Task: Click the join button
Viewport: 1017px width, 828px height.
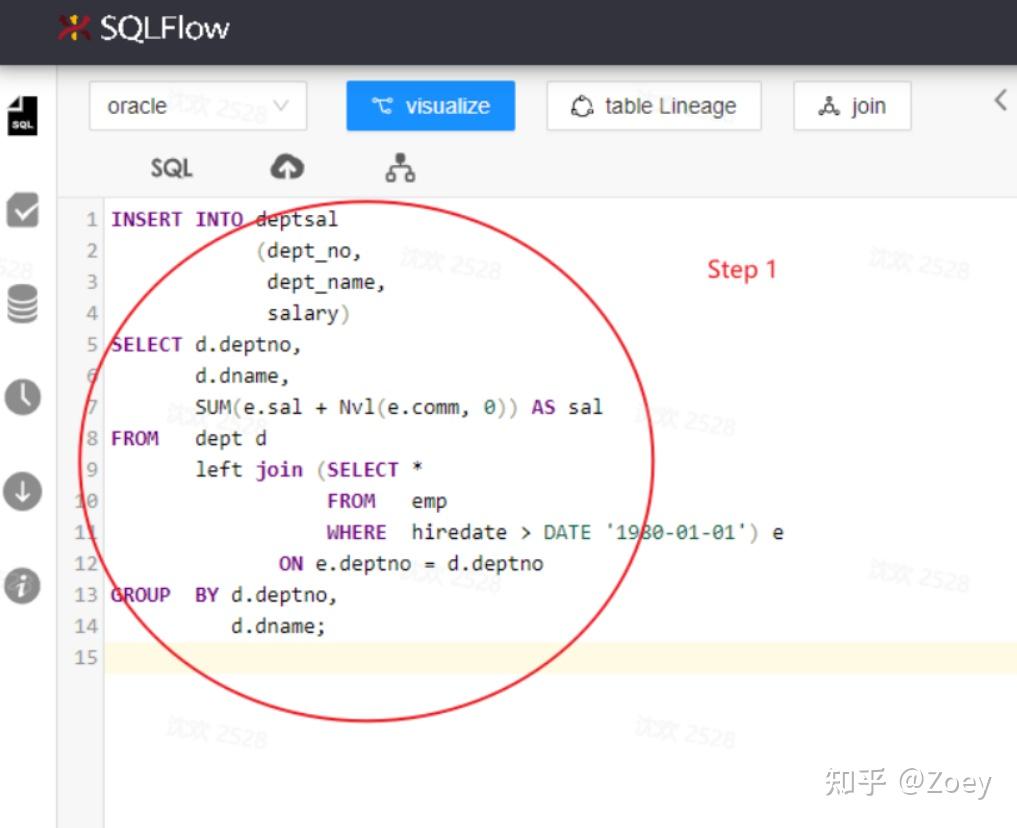Action: click(x=852, y=105)
